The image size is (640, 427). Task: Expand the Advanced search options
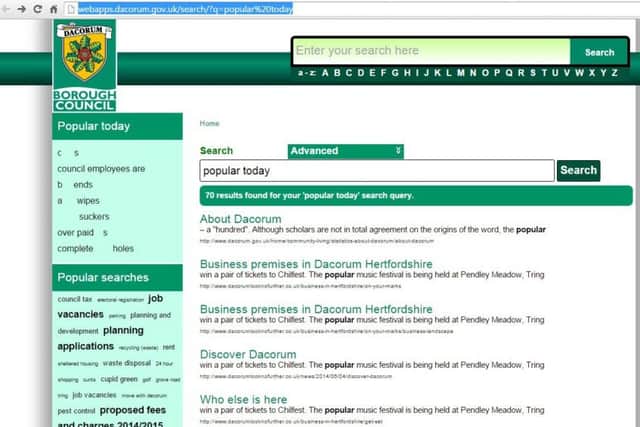346,151
